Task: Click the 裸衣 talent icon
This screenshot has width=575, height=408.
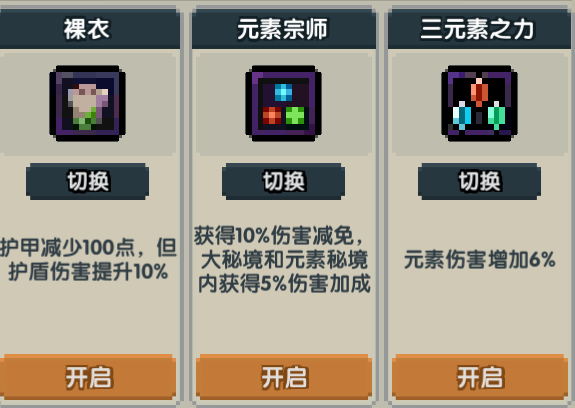Action: pyautogui.click(x=87, y=103)
